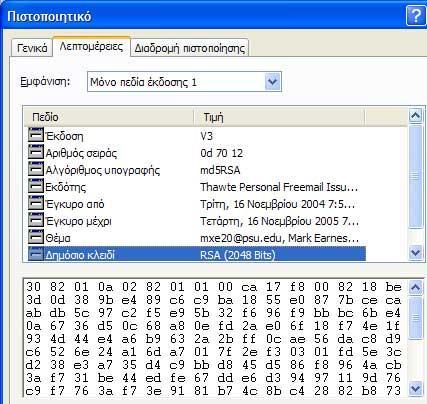The image size is (427, 404).
Task: Click field list scrollbar up arrow
Action: [x=415, y=116]
